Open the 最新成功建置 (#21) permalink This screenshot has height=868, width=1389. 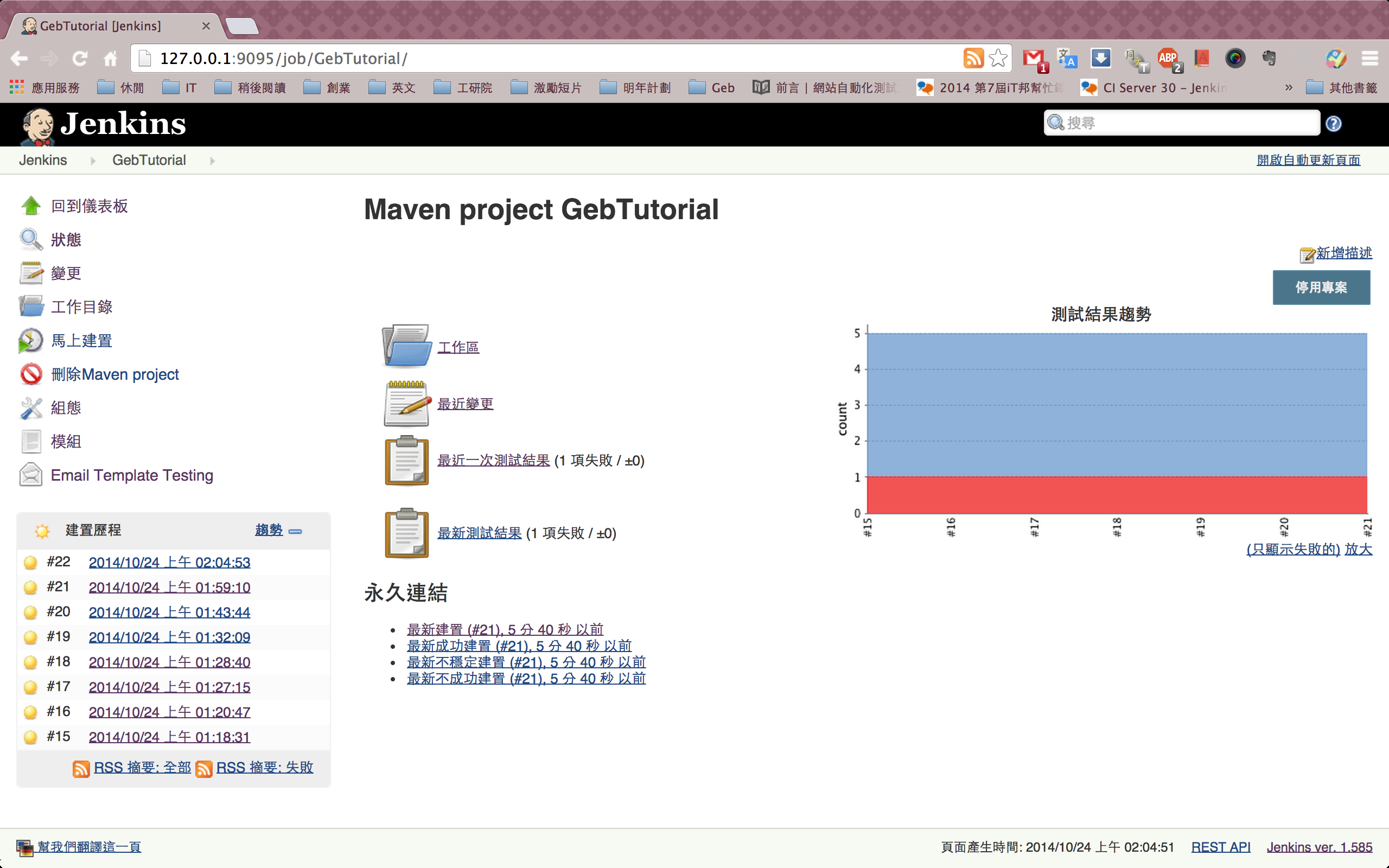(519, 646)
